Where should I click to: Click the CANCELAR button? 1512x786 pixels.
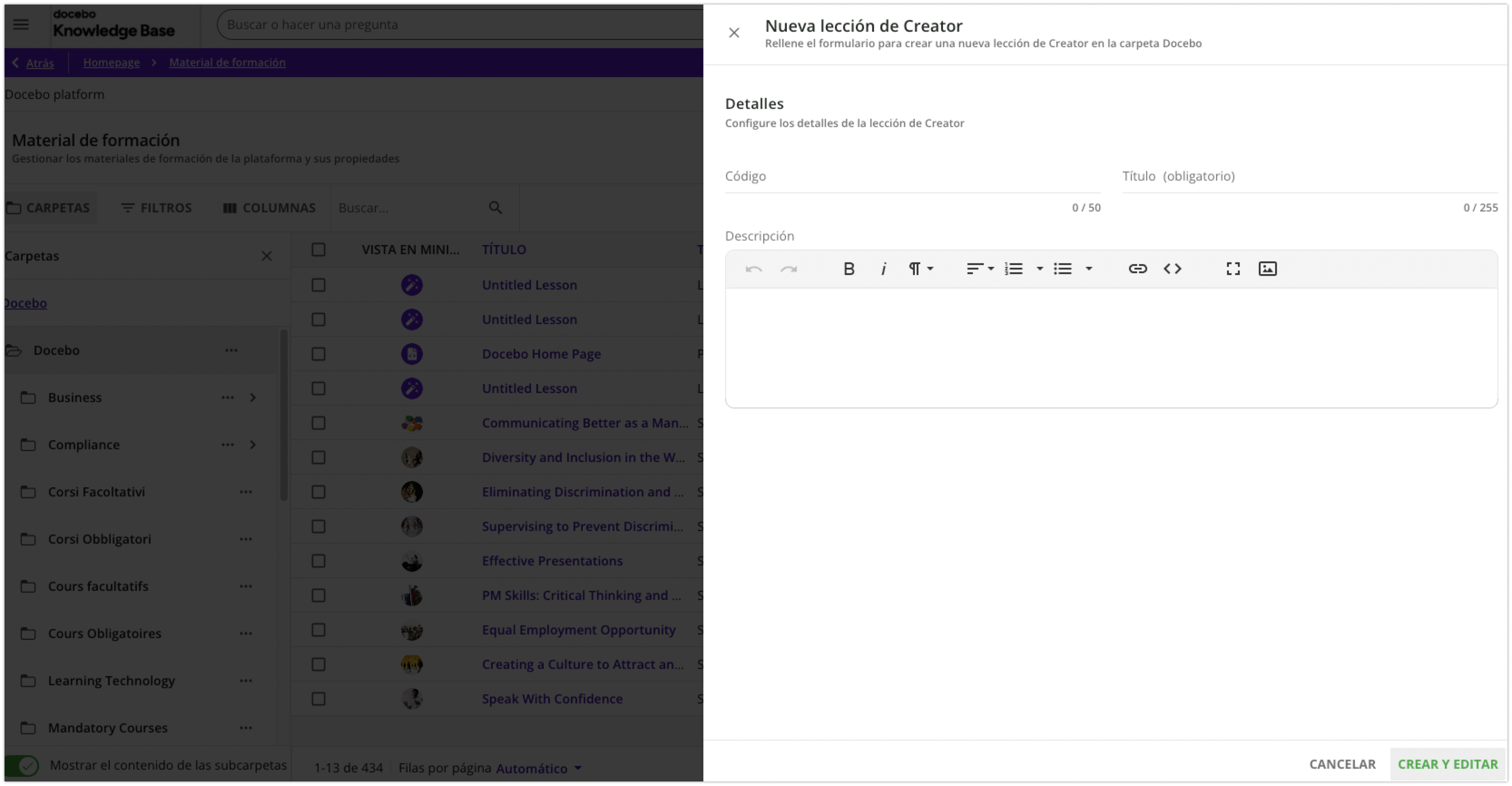[x=1342, y=764]
